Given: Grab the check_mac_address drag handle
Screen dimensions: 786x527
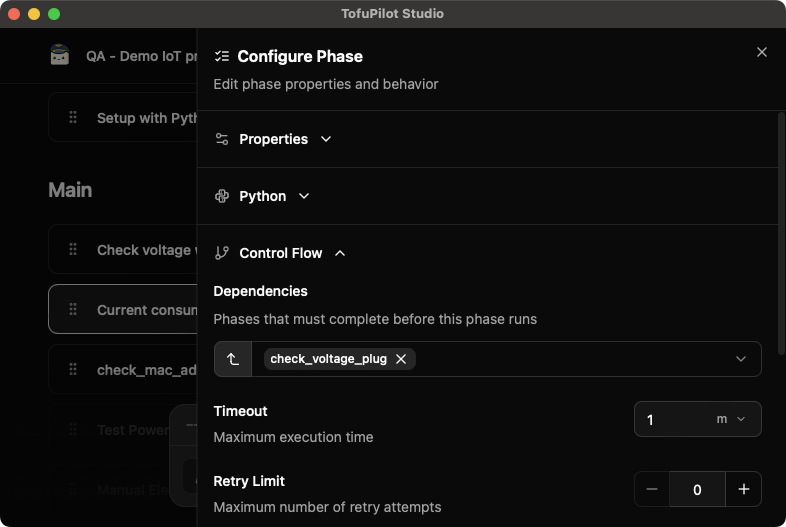Looking at the screenshot, I should pyautogui.click(x=73, y=370).
